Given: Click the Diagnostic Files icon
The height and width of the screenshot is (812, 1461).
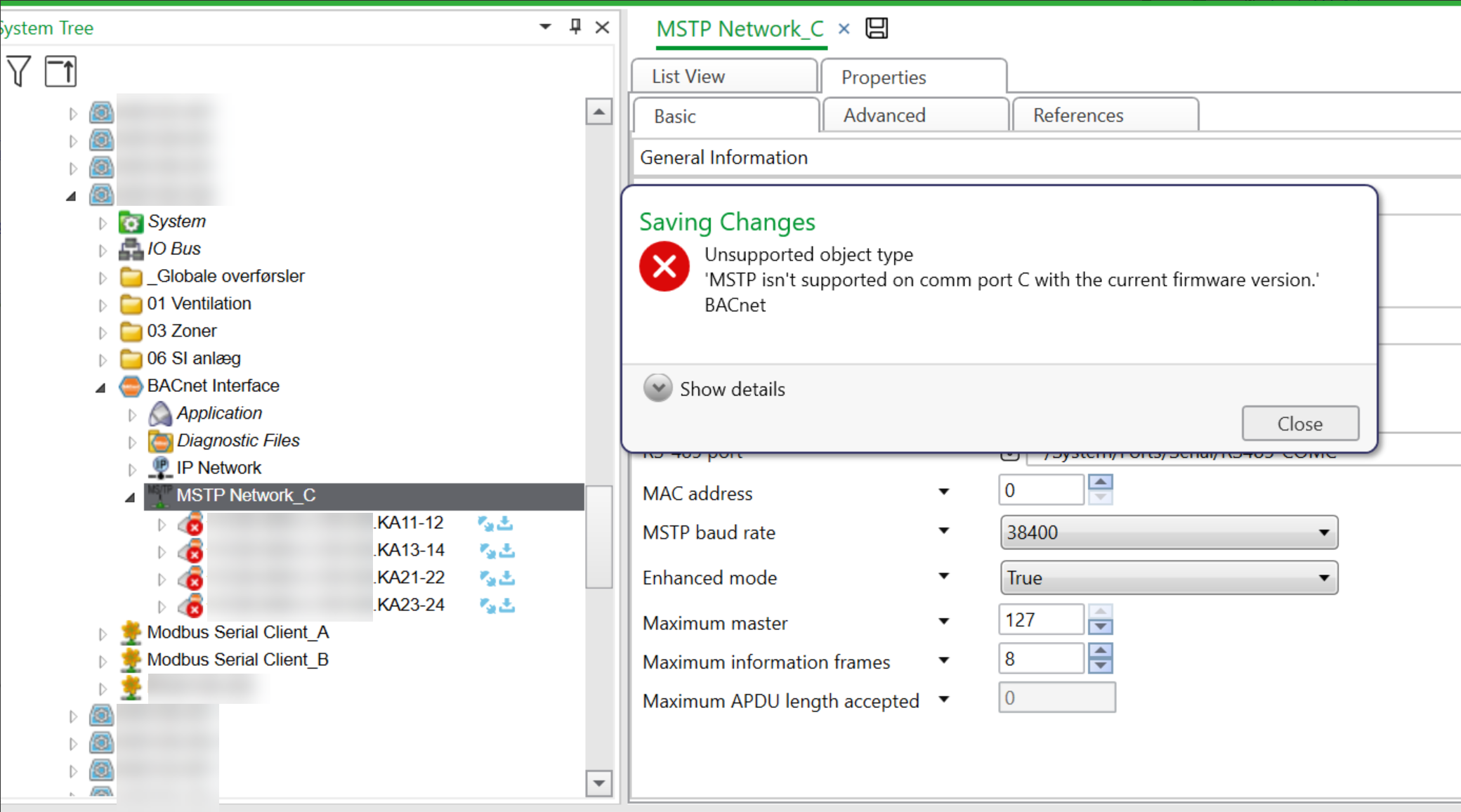Looking at the screenshot, I should click(160, 441).
